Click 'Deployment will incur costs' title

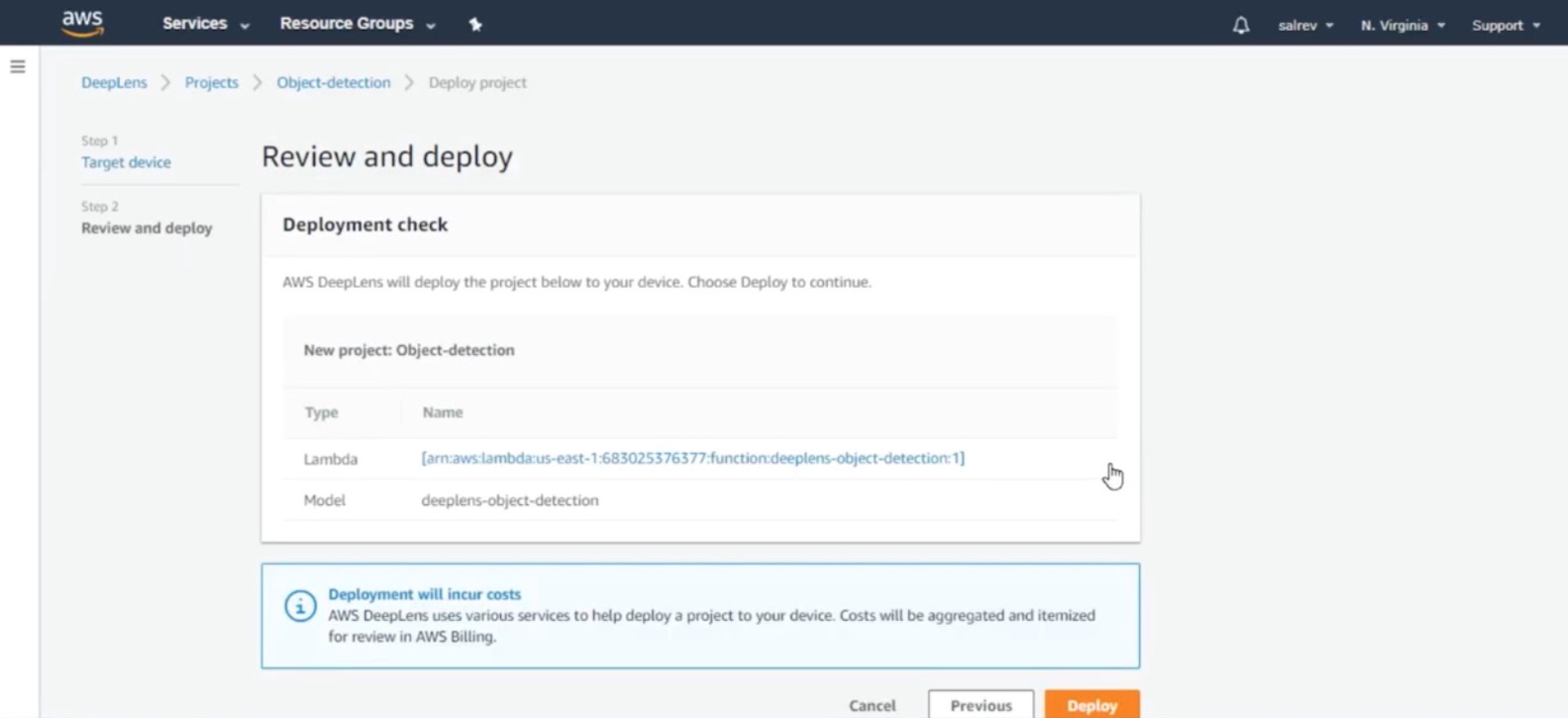coord(424,594)
